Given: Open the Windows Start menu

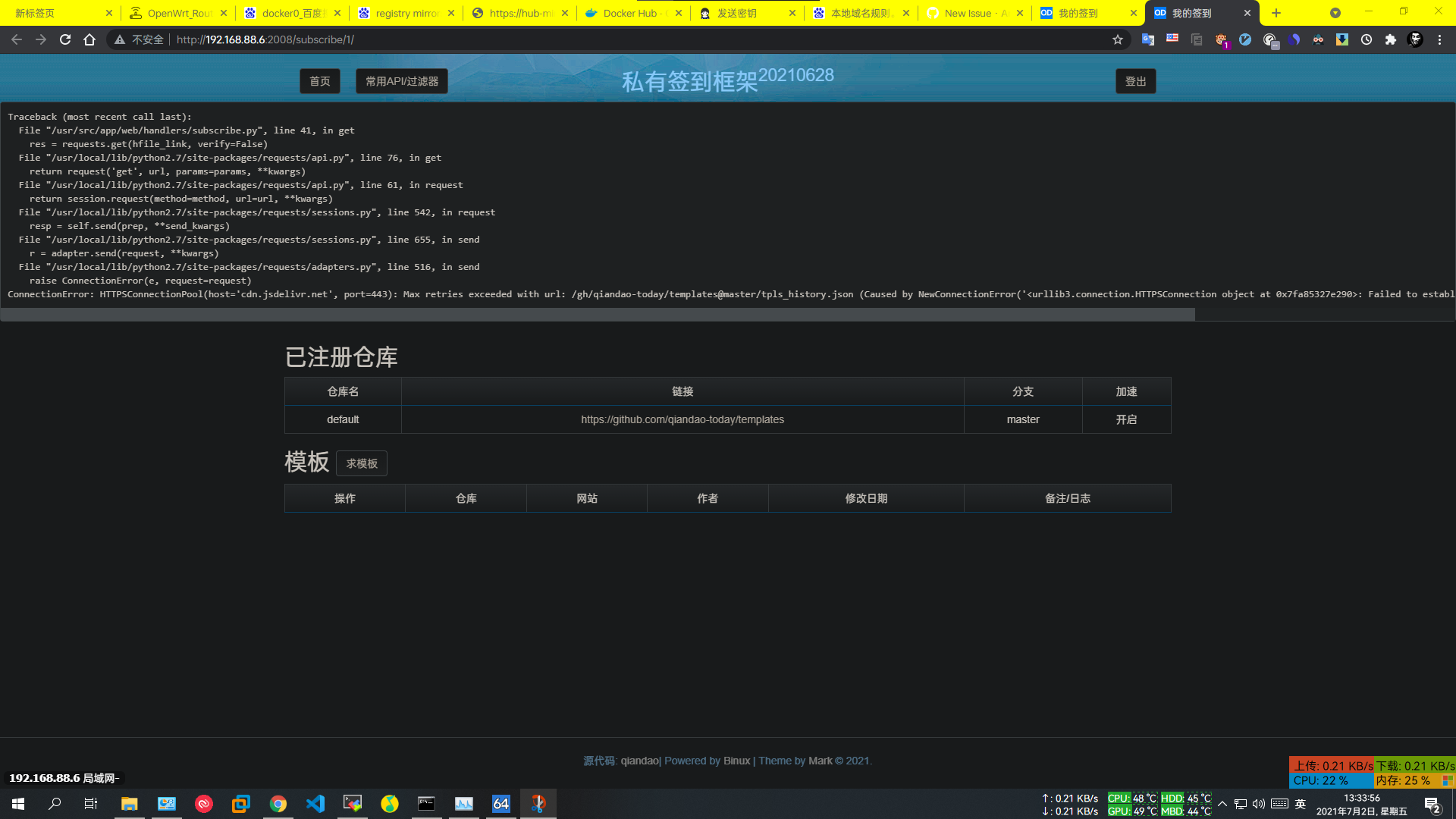Looking at the screenshot, I should (x=16, y=803).
